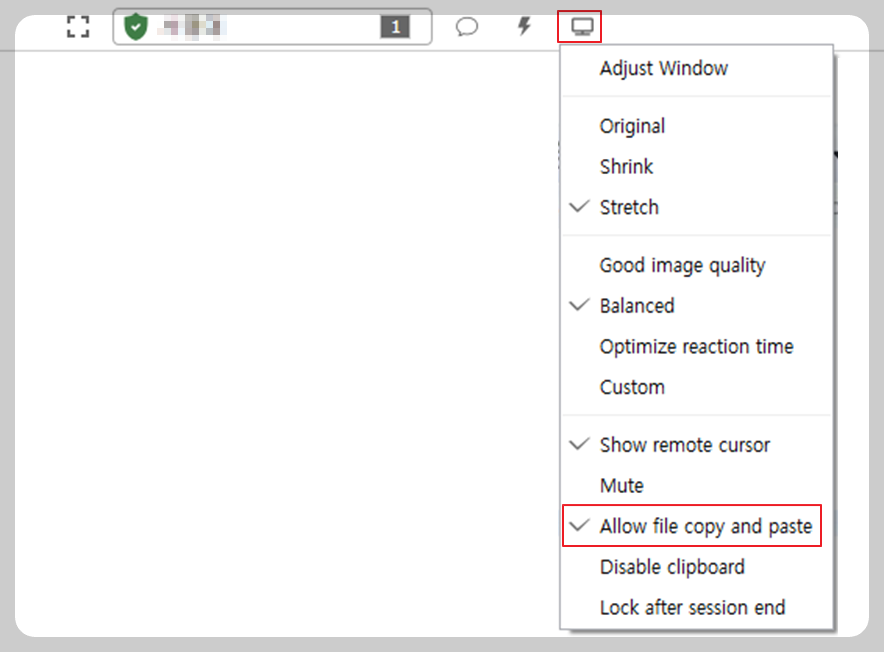Select the checked Balanced quality option

tap(696, 306)
